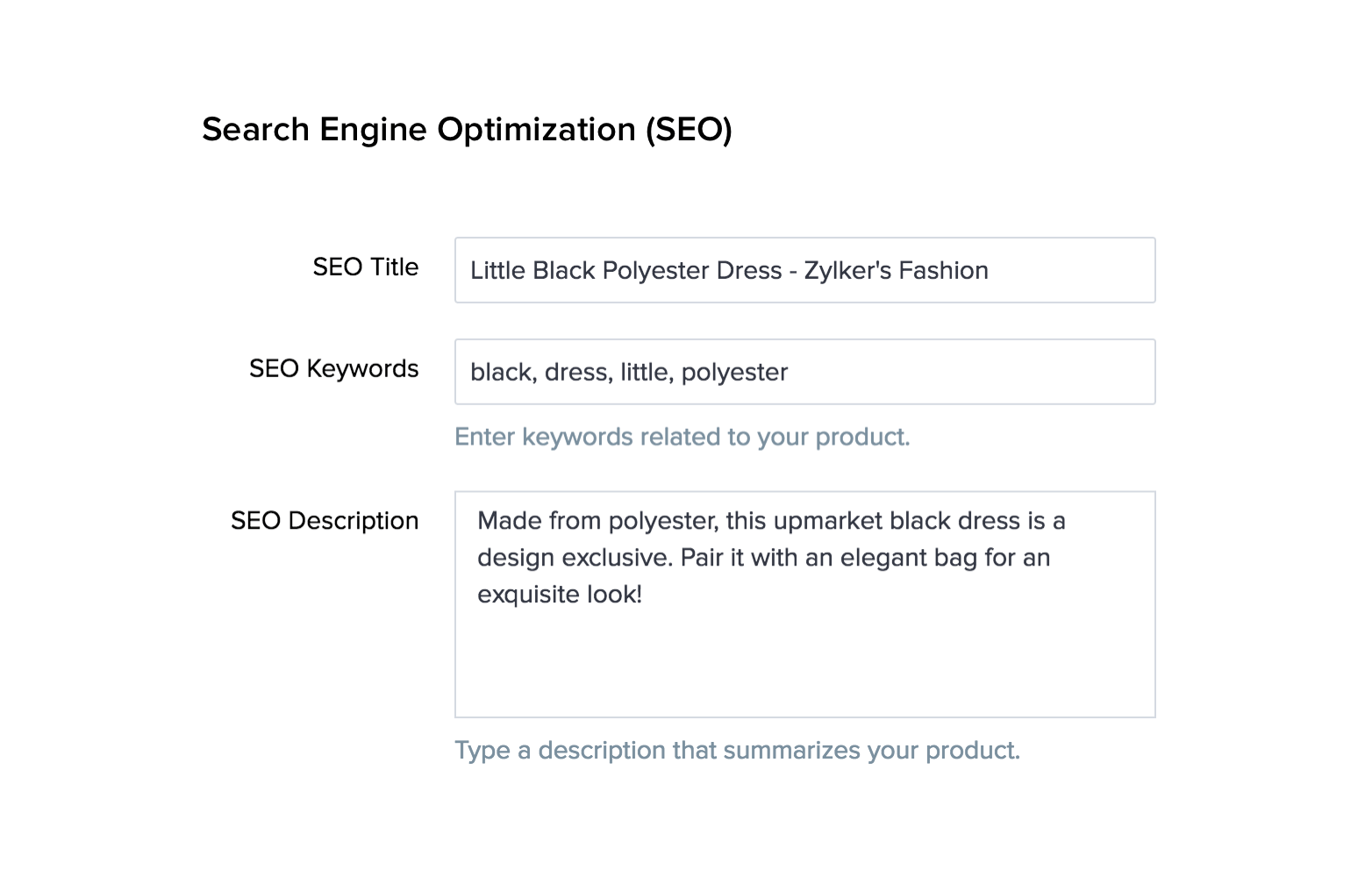The width and height of the screenshot is (1372, 884).
Task: Click the "Type a description that summarizes" hint
Action: pos(737,751)
